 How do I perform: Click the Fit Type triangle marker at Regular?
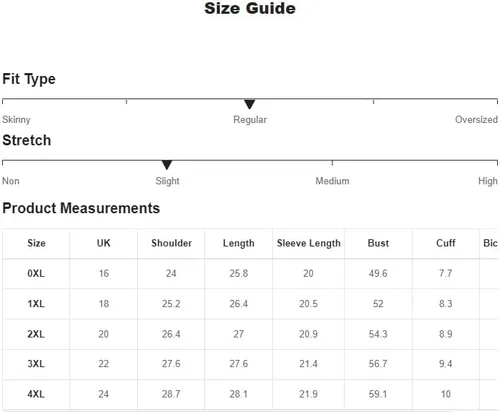(249, 104)
